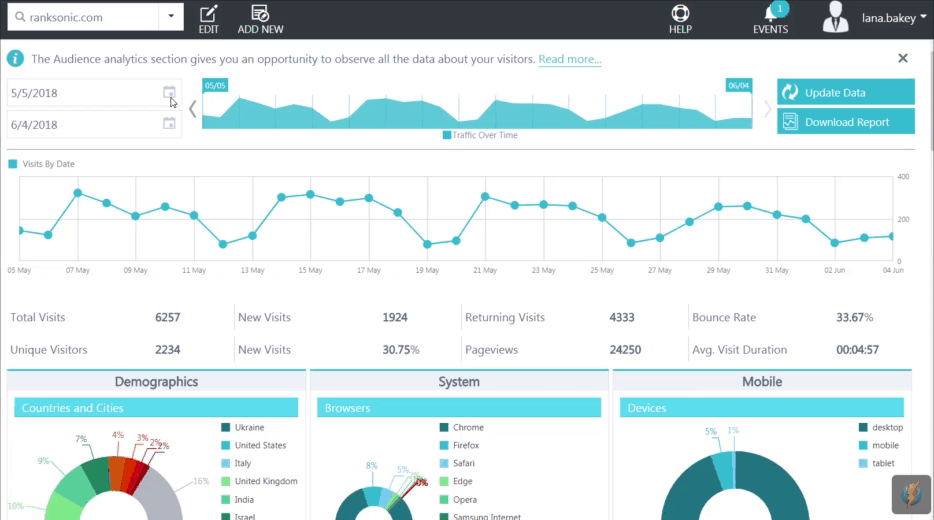Click the Unique Visitors value 2234
The height and width of the screenshot is (520, 934).
pyautogui.click(x=167, y=350)
